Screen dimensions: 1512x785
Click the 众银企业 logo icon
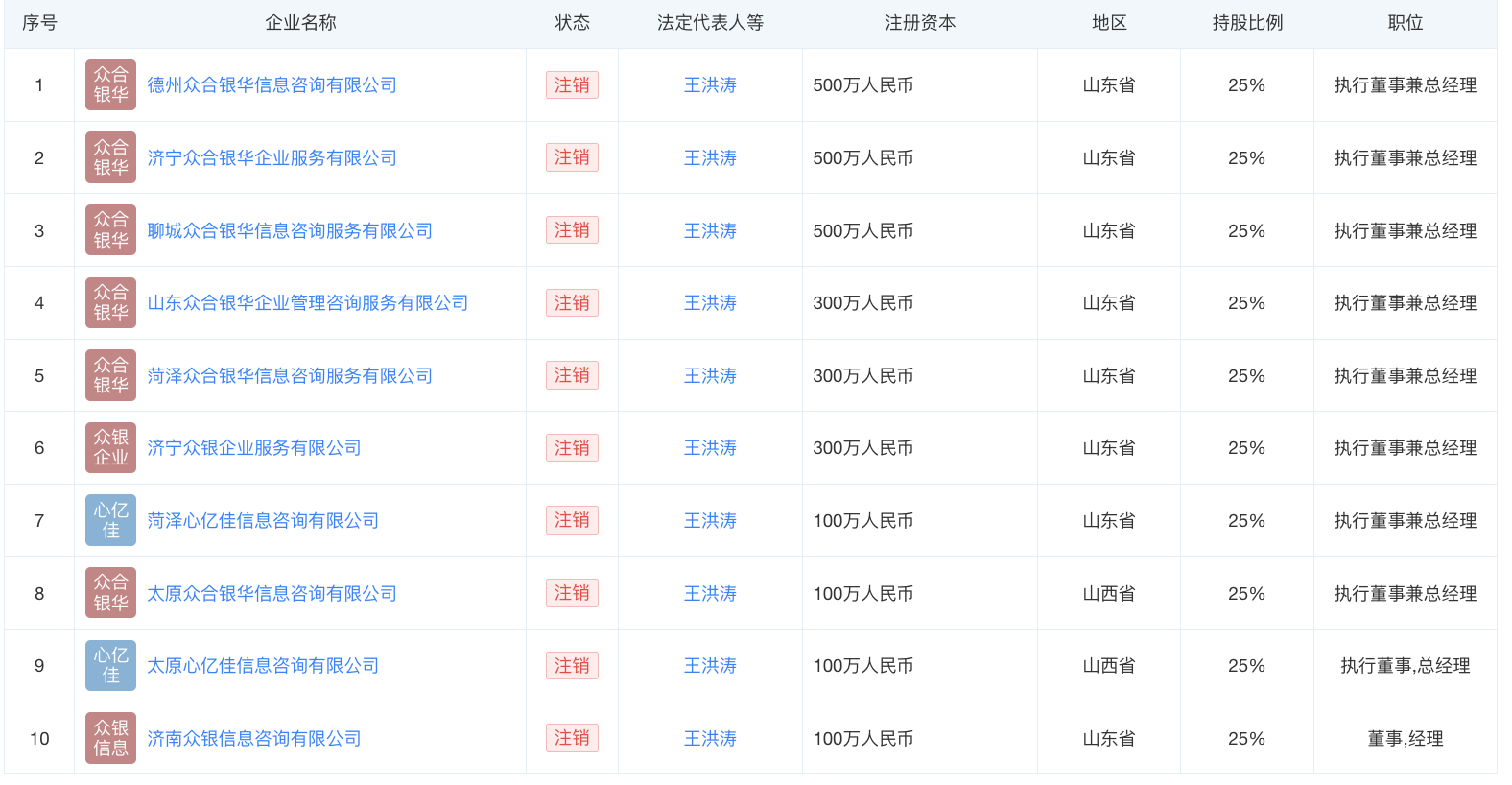point(110,448)
